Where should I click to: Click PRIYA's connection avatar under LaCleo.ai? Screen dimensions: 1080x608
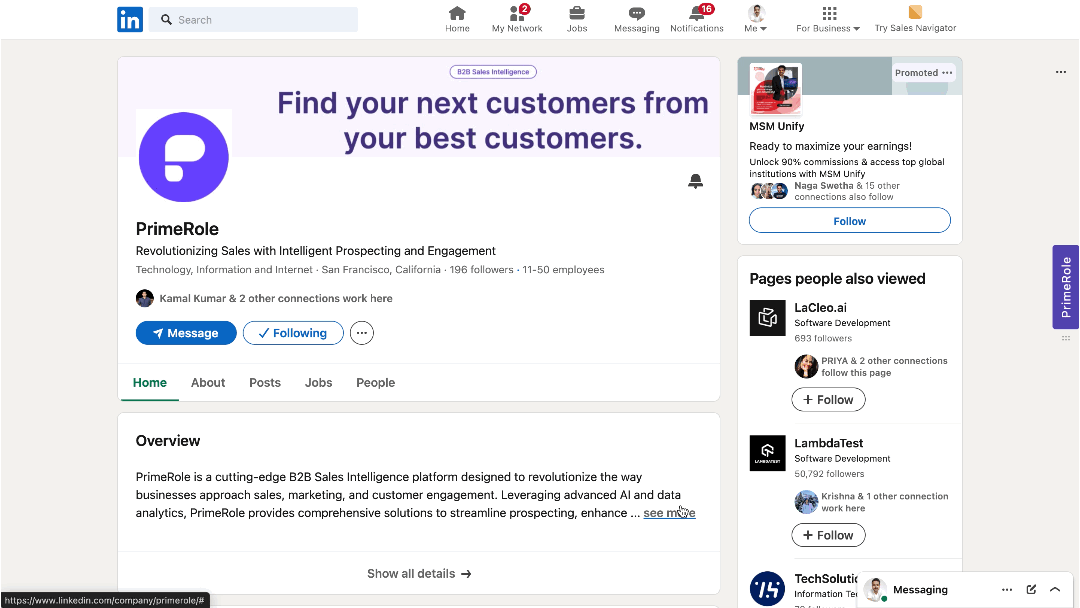pyautogui.click(x=806, y=366)
